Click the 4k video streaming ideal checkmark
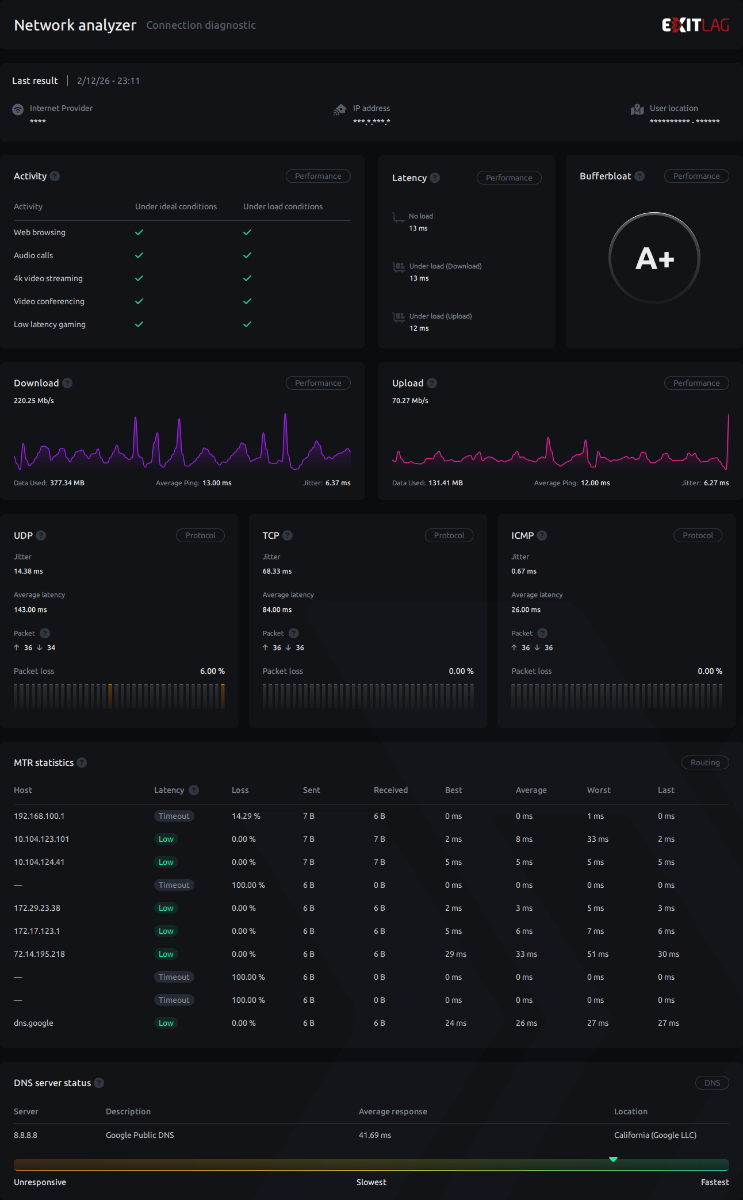743x1200 pixels. 139,278
